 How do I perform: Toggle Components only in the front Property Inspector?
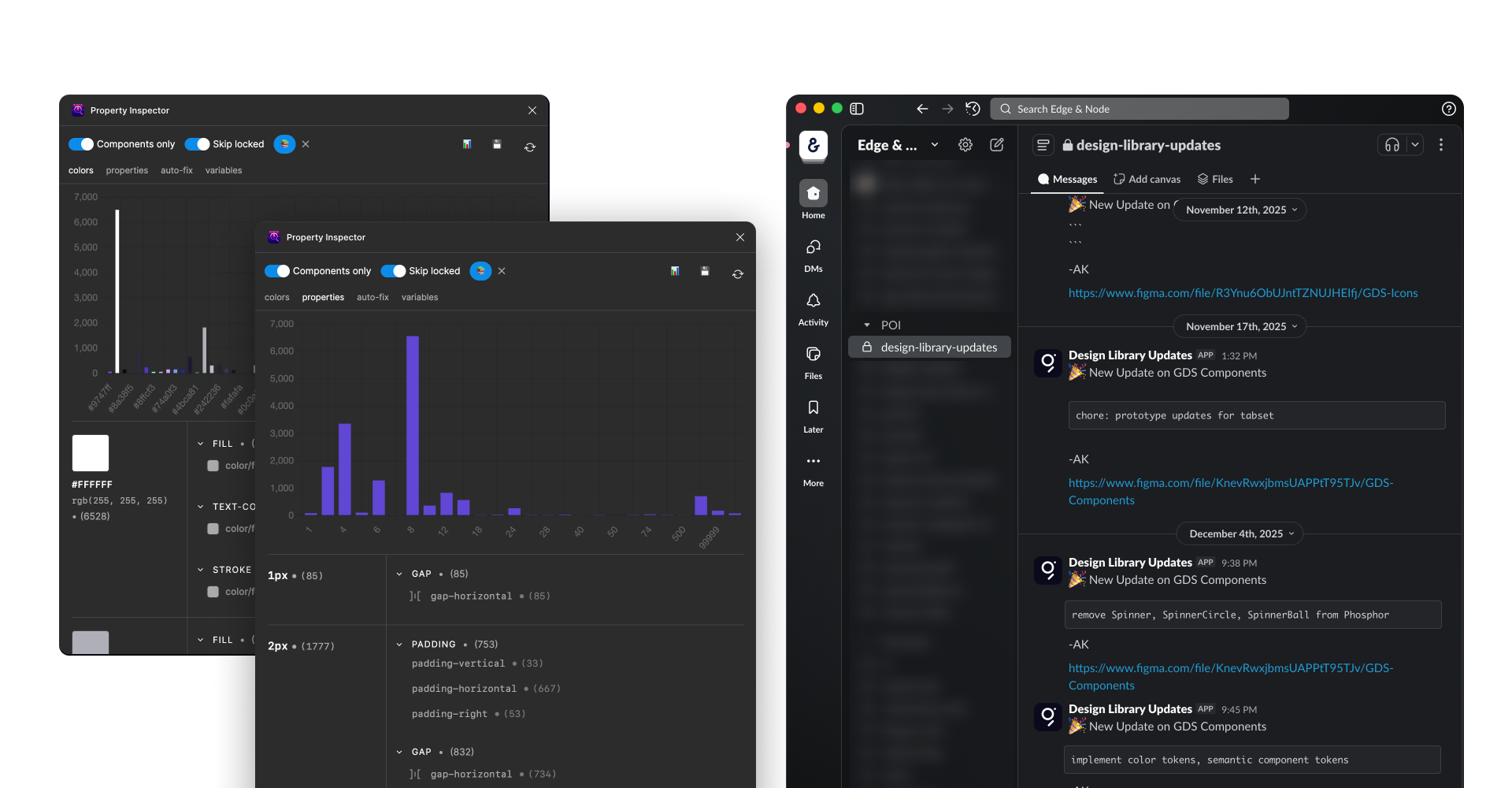click(277, 271)
